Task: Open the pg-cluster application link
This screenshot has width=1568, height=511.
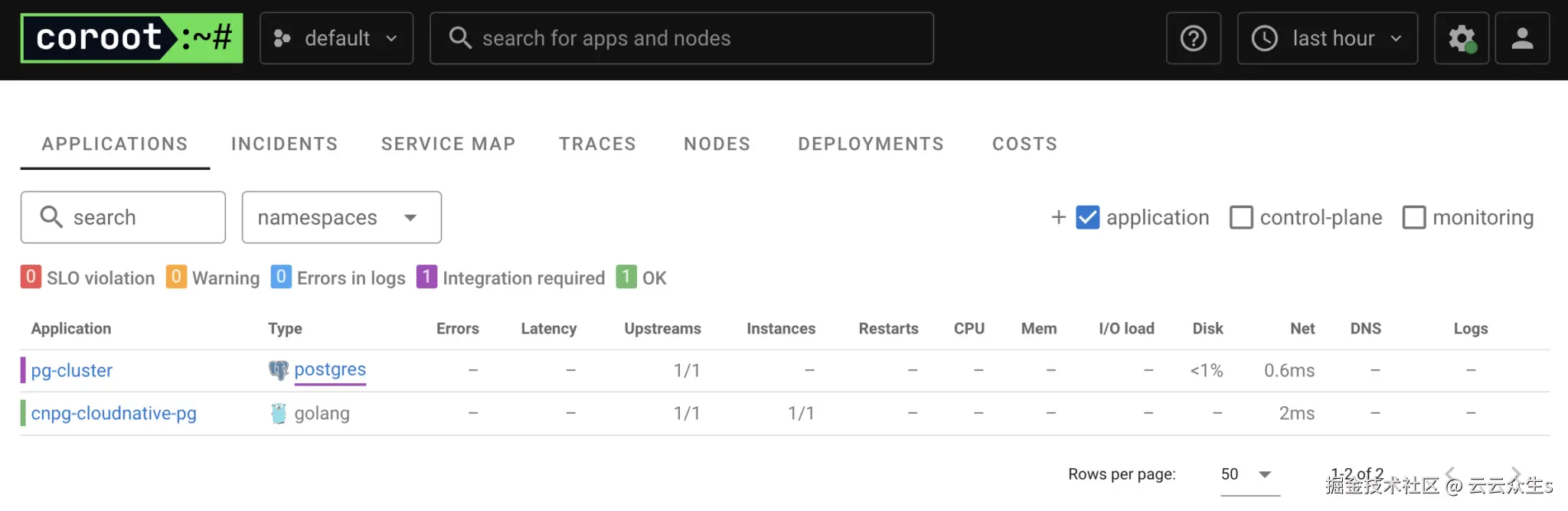Action: coord(72,370)
